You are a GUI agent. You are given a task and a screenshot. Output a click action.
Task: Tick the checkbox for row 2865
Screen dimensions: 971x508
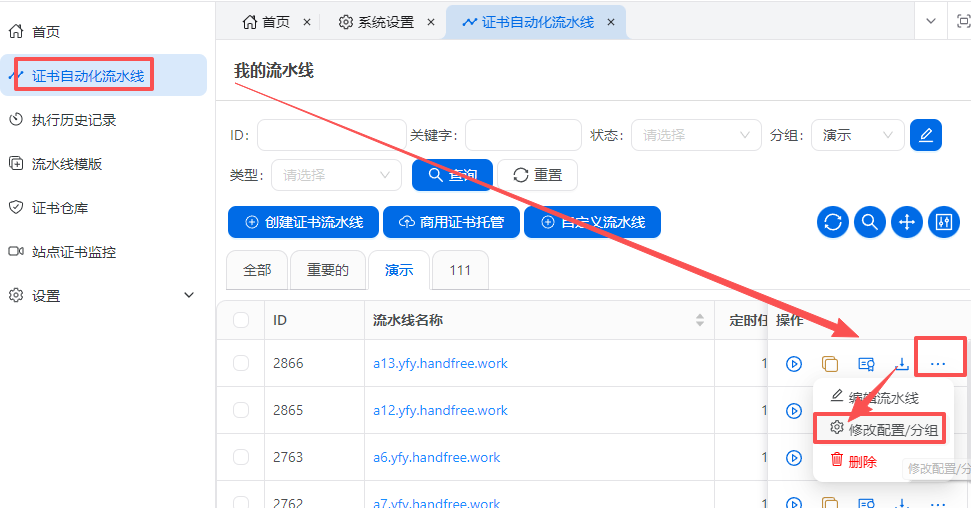241,410
